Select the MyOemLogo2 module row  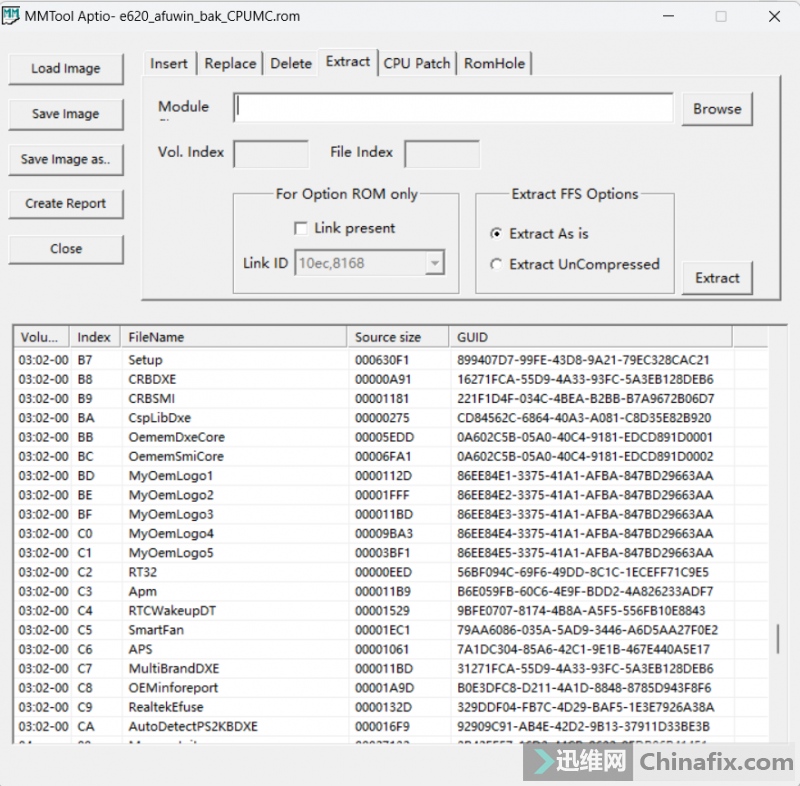point(391,495)
